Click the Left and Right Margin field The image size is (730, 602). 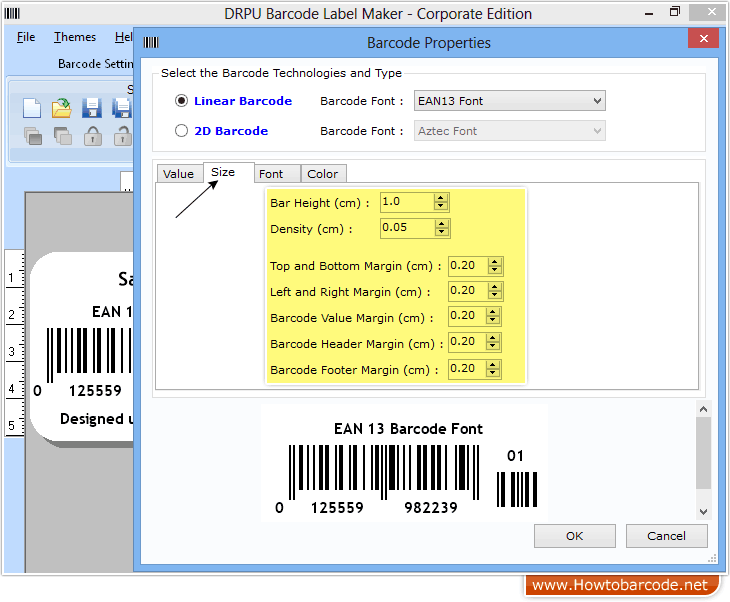click(x=468, y=291)
